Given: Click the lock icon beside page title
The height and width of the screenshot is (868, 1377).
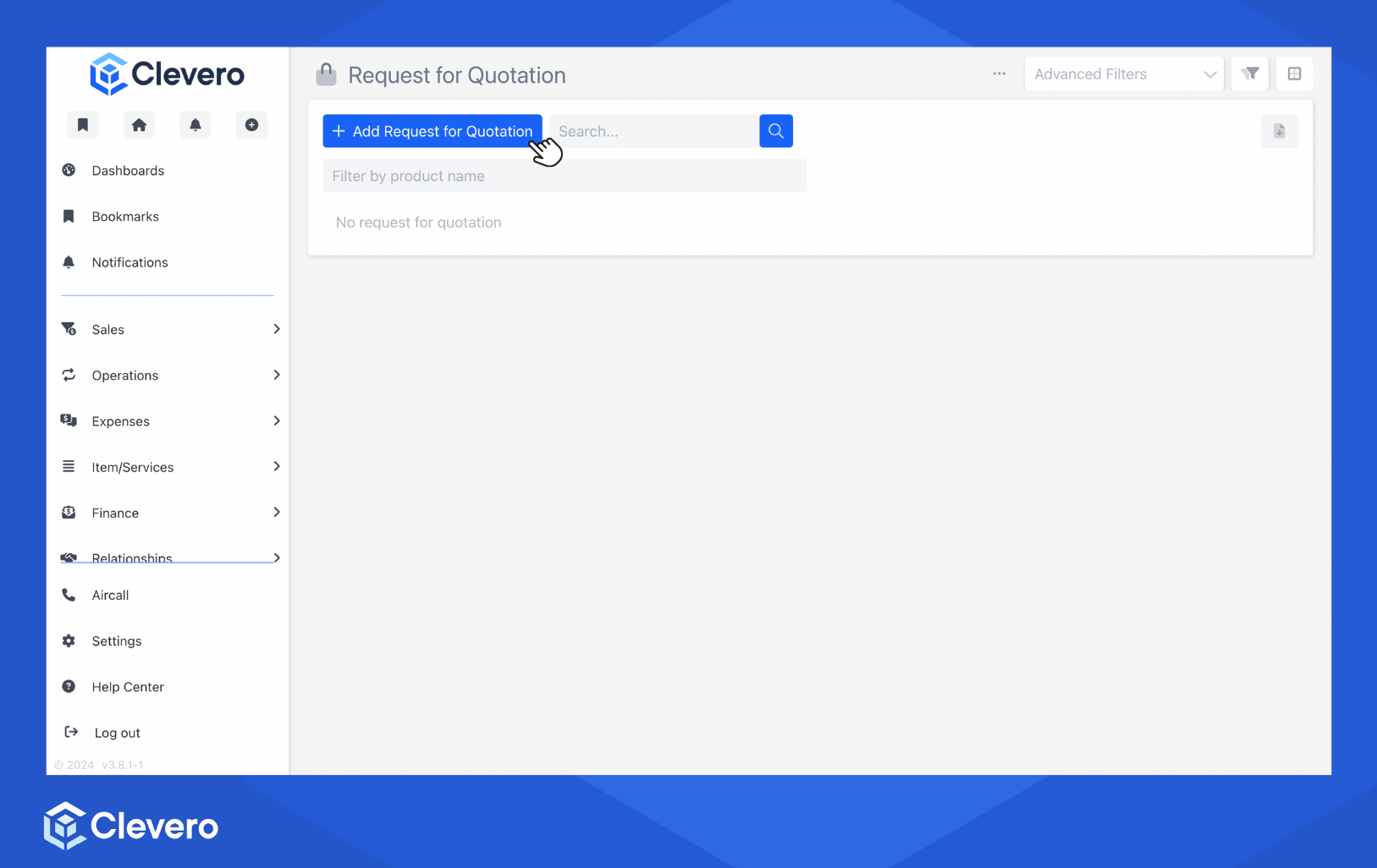Looking at the screenshot, I should coord(326,74).
